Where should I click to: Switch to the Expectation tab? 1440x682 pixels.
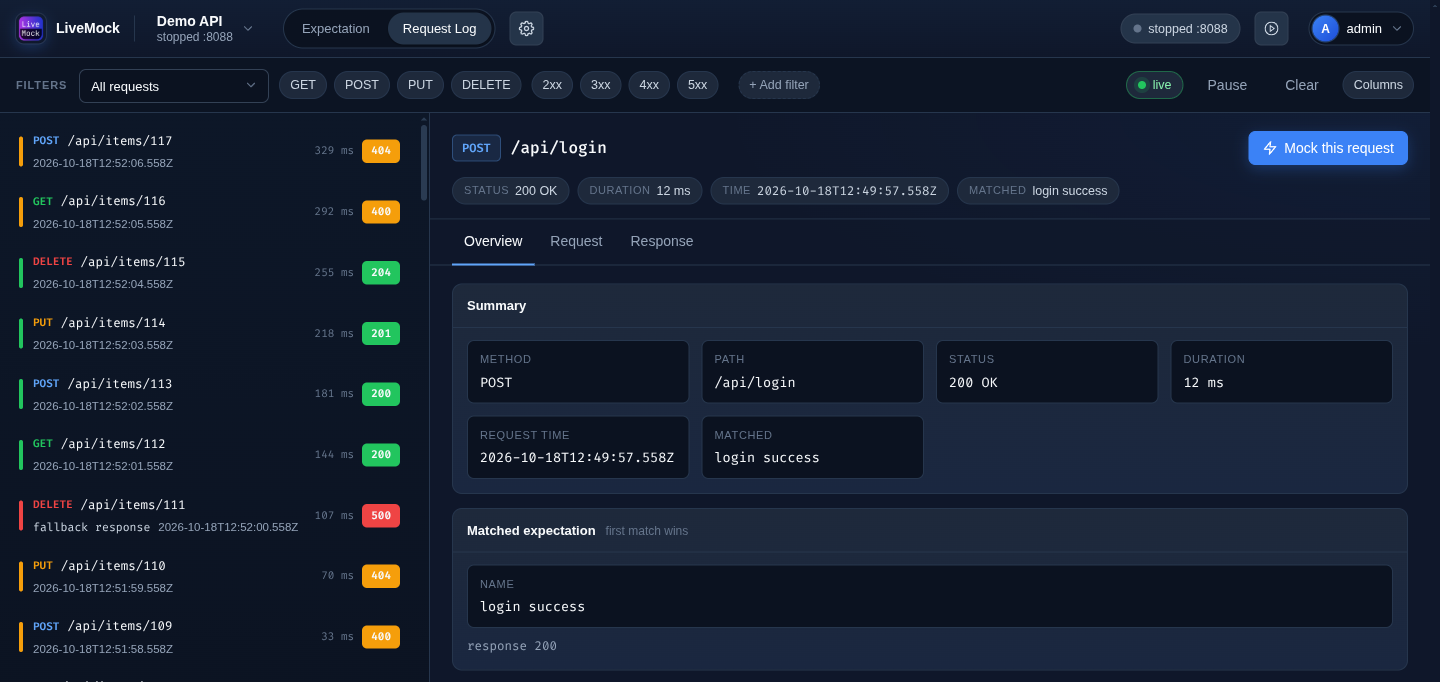(x=336, y=28)
